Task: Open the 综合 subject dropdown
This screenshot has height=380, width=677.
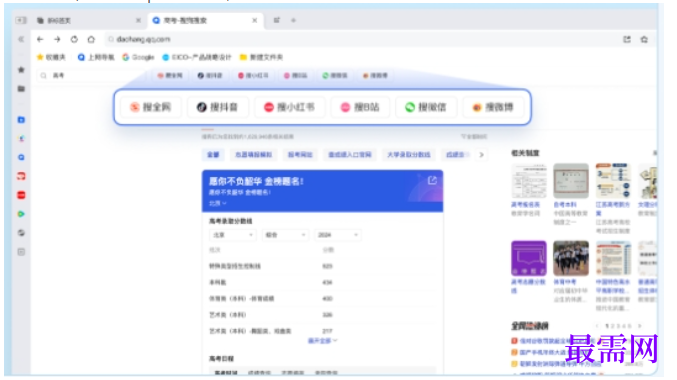Action: pyautogui.click(x=285, y=235)
